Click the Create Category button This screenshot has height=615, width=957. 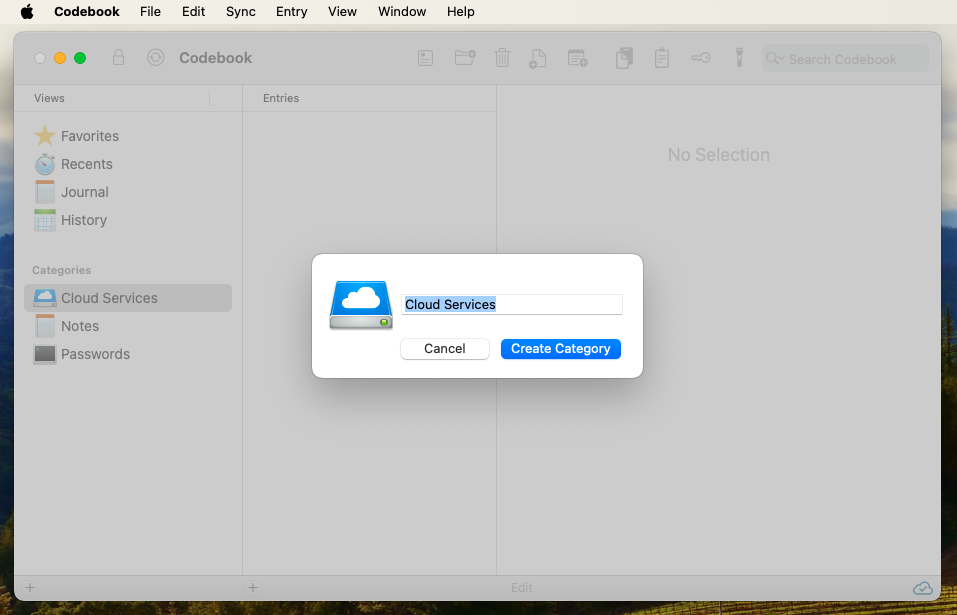pos(561,349)
